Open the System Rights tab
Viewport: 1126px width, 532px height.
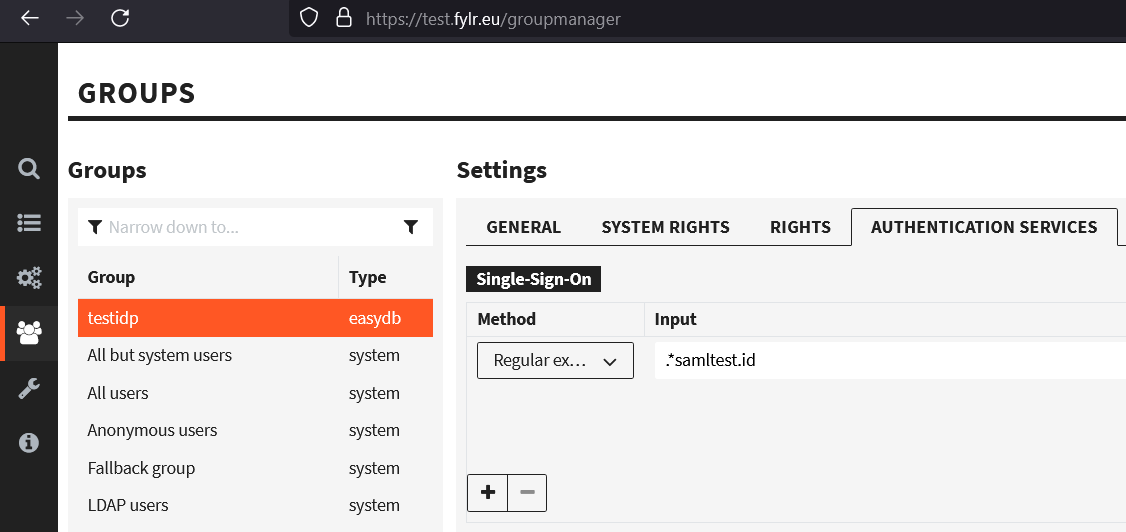pos(665,227)
